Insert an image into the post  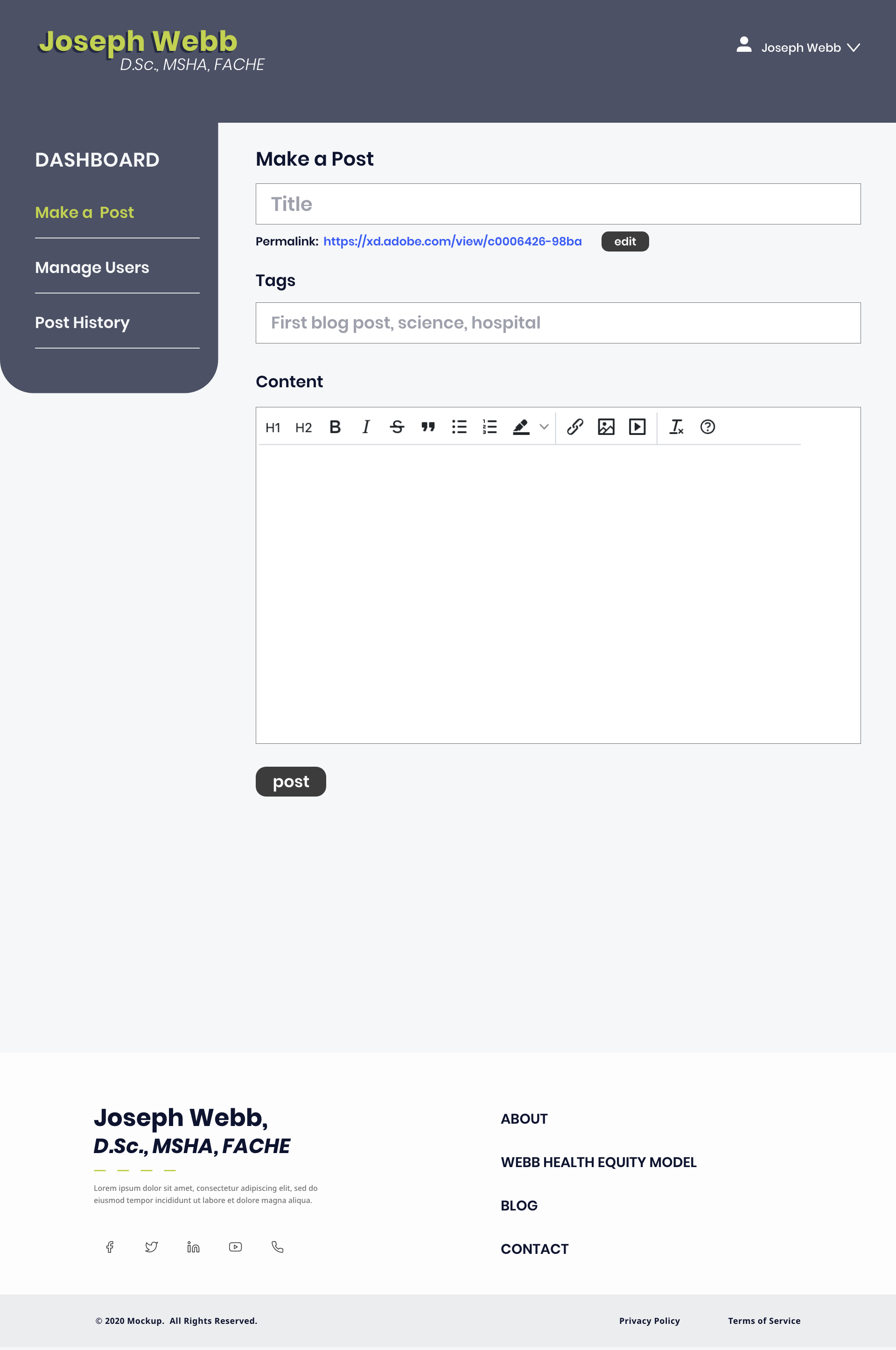click(606, 427)
